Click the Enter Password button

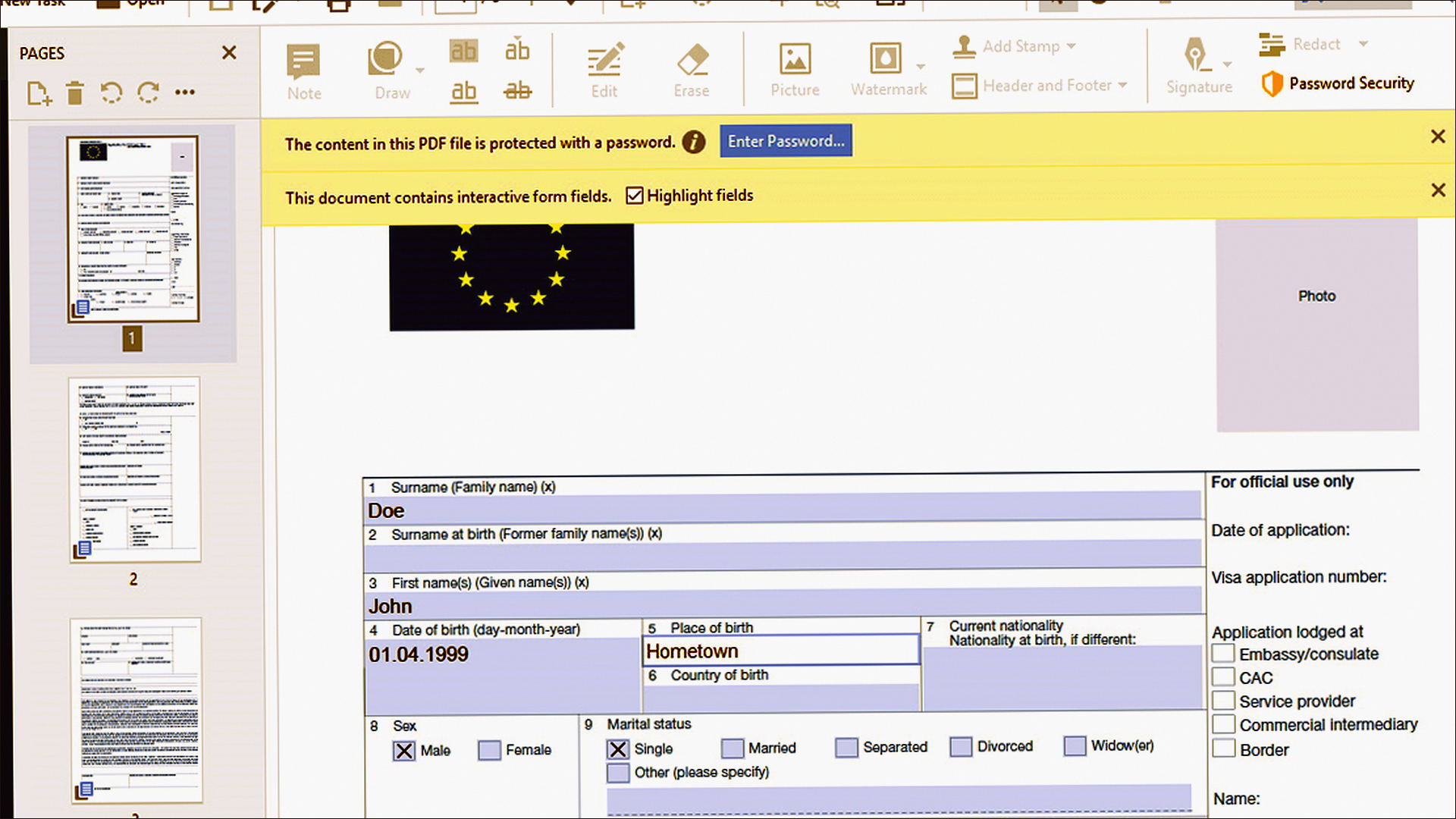[786, 141]
